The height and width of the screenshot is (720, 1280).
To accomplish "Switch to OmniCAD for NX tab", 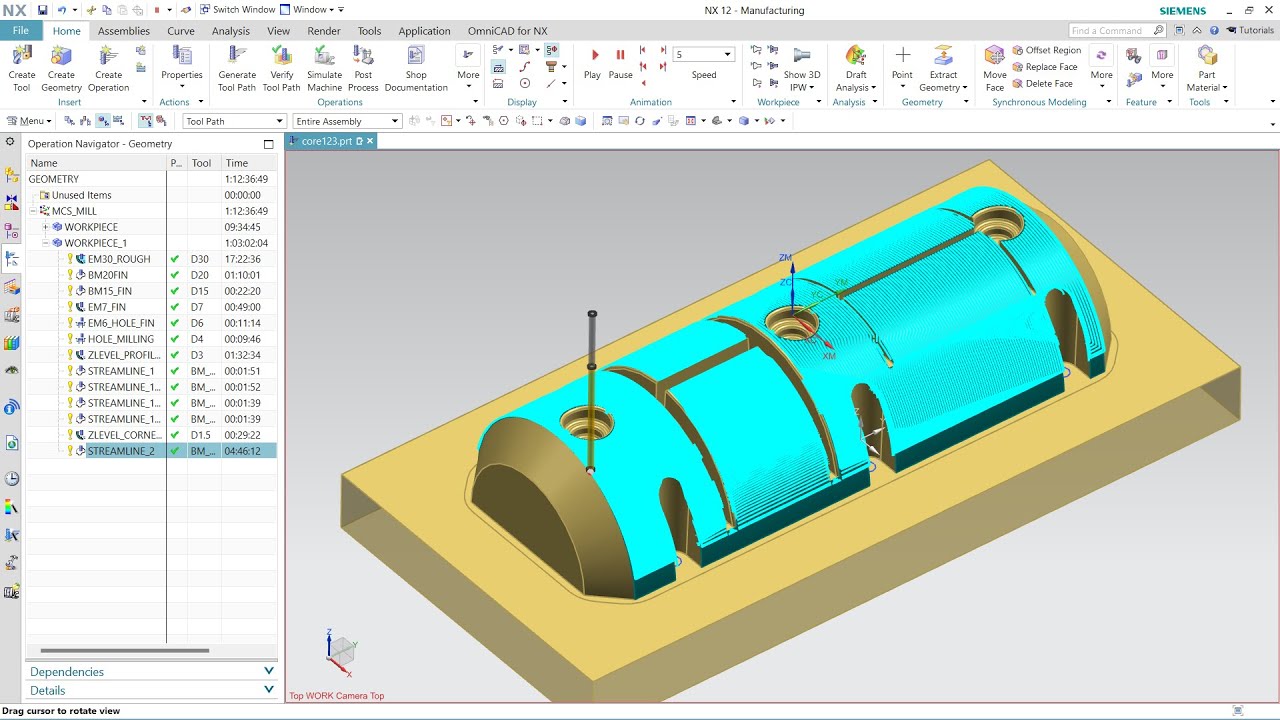I will click(x=507, y=31).
